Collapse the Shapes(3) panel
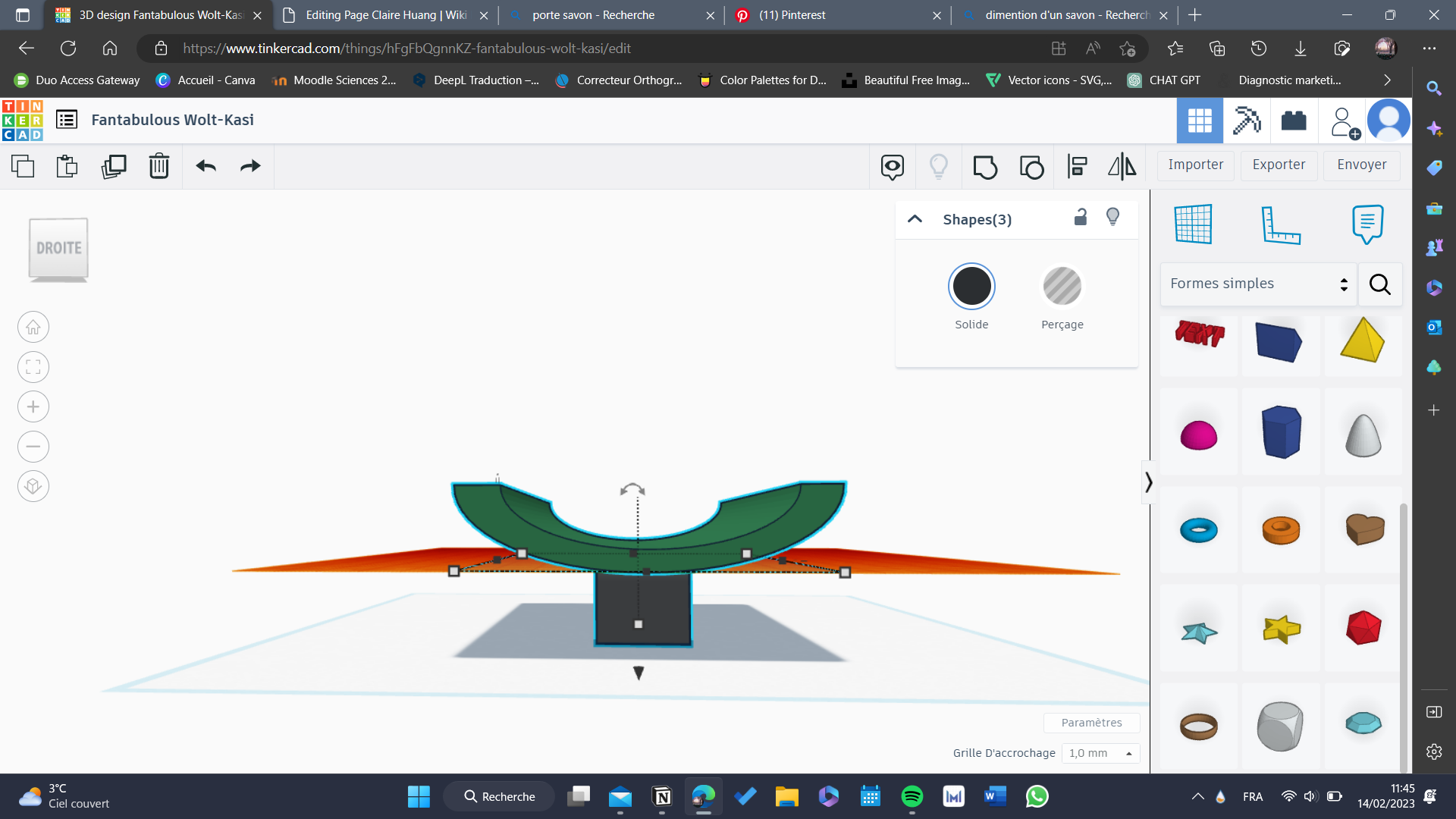Image resolution: width=1456 pixels, height=819 pixels. pyautogui.click(x=915, y=219)
